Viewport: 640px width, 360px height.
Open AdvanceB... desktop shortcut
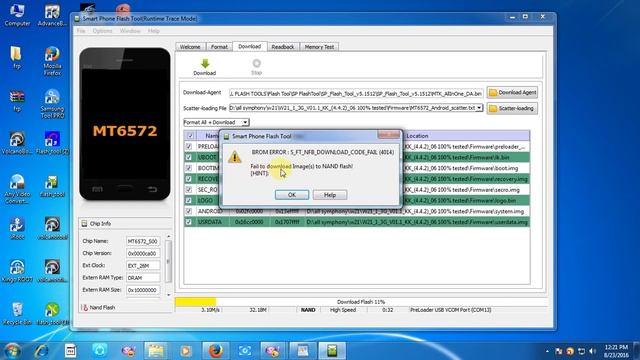(52, 15)
